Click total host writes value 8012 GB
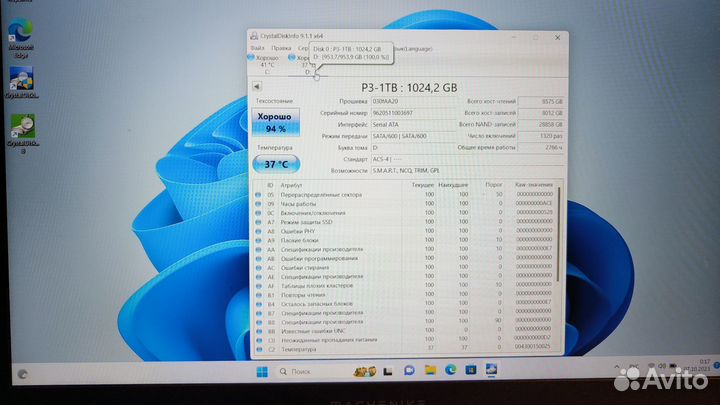The height and width of the screenshot is (405, 720). [541, 113]
